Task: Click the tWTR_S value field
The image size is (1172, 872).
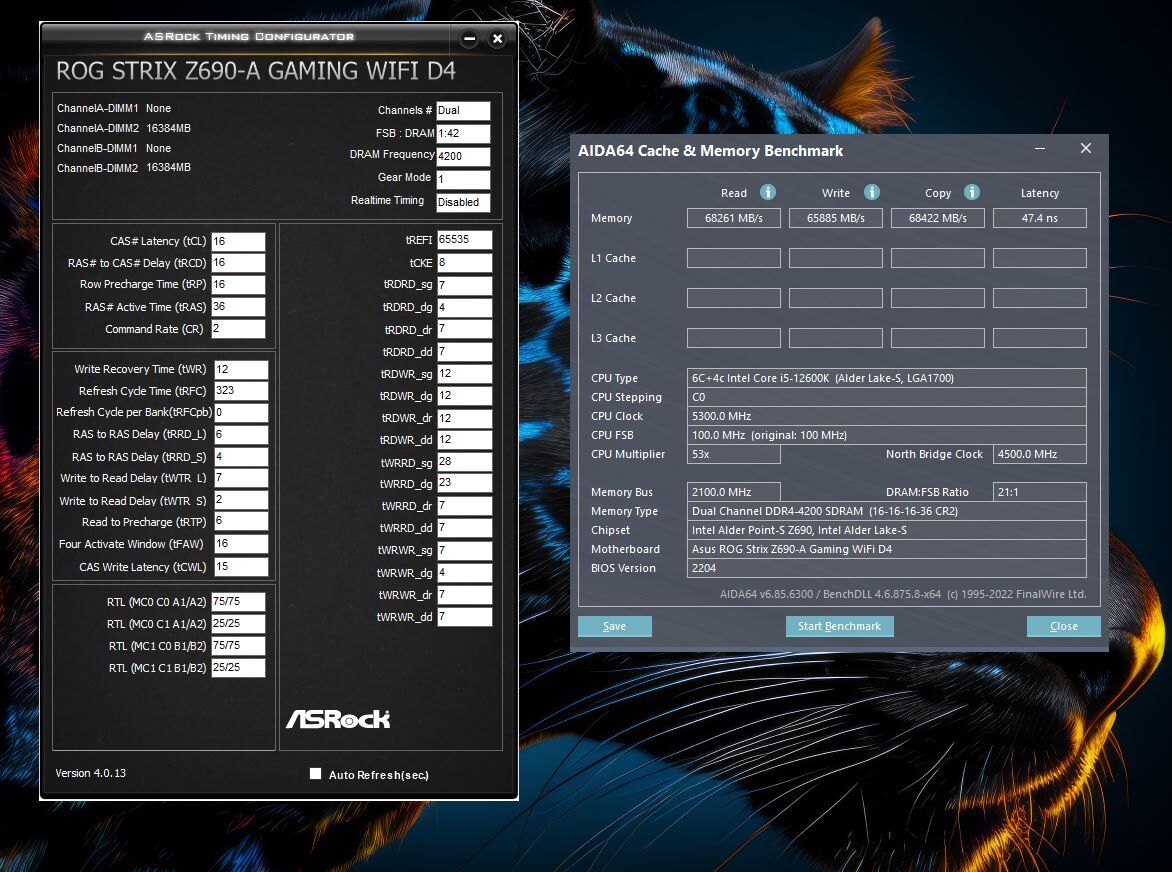Action: 241,500
